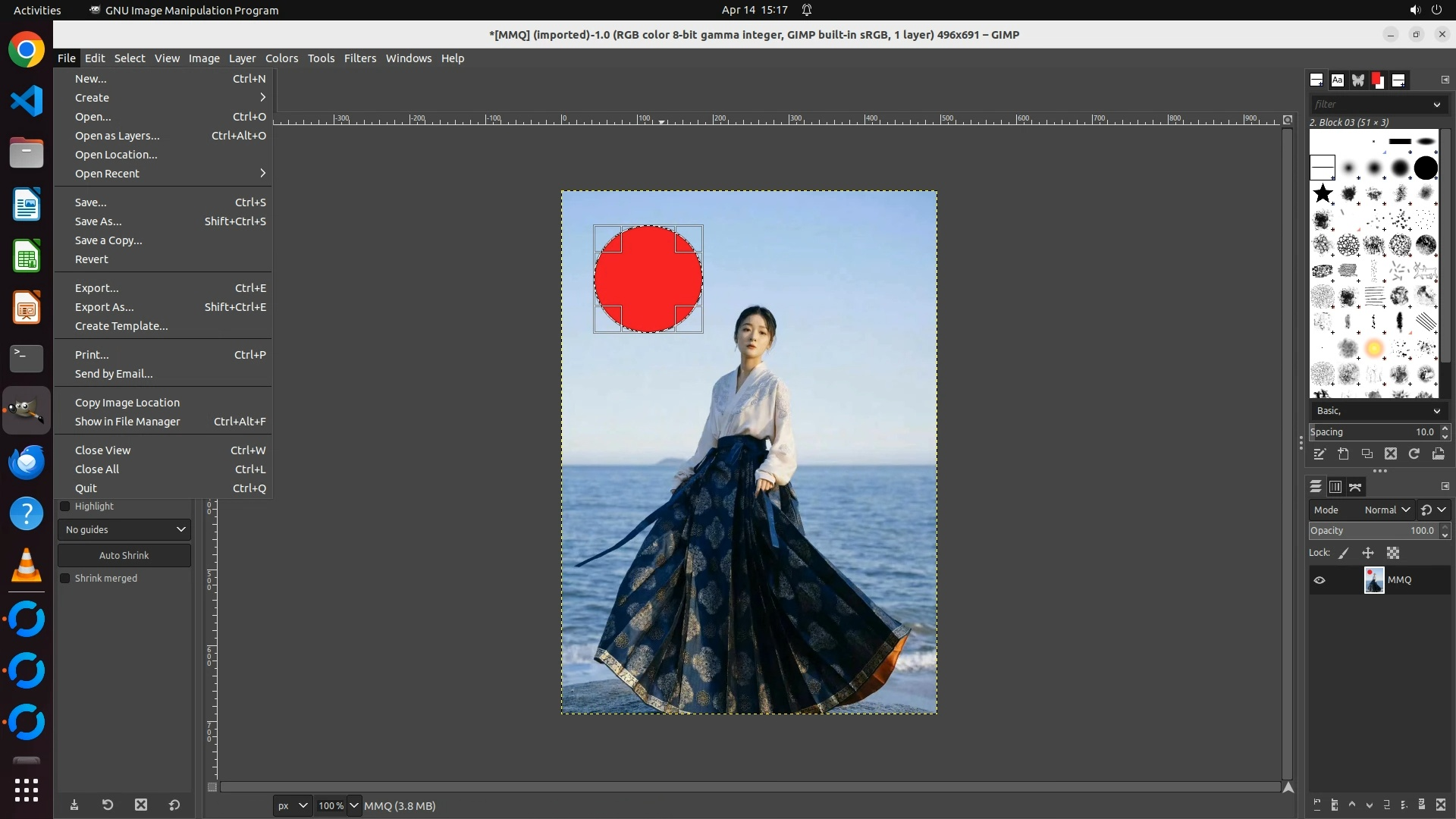Check the Shrink merged option
The width and height of the screenshot is (1456, 819).
click(x=65, y=579)
